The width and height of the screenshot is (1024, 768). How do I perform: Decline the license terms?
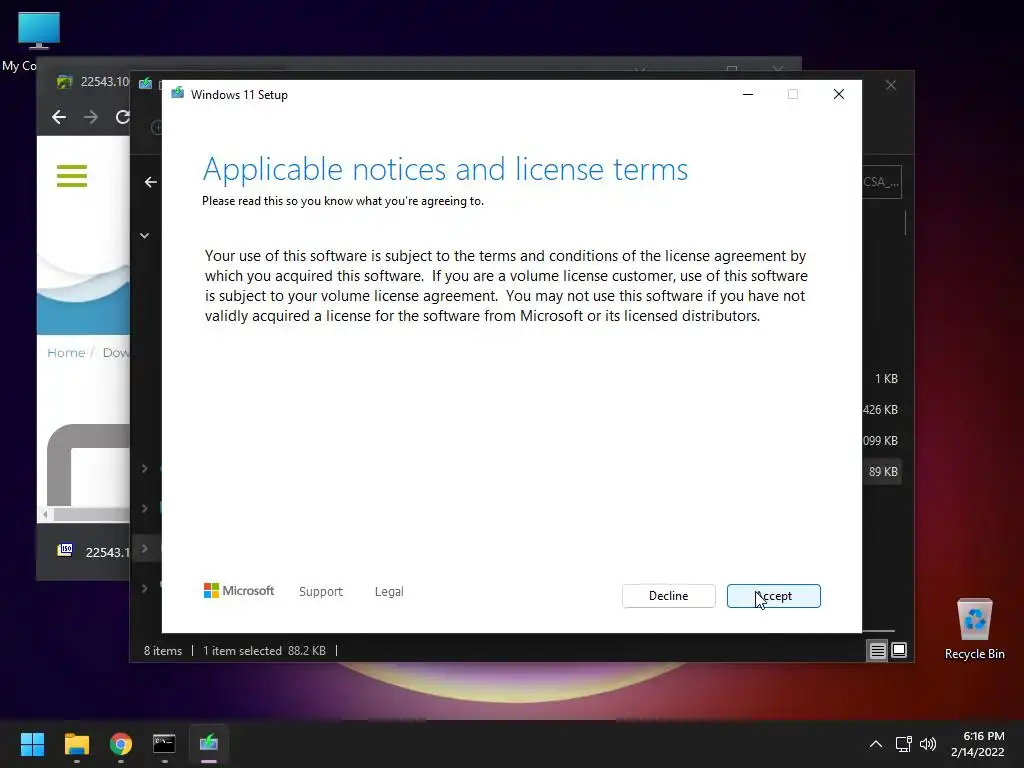(668, 596)
